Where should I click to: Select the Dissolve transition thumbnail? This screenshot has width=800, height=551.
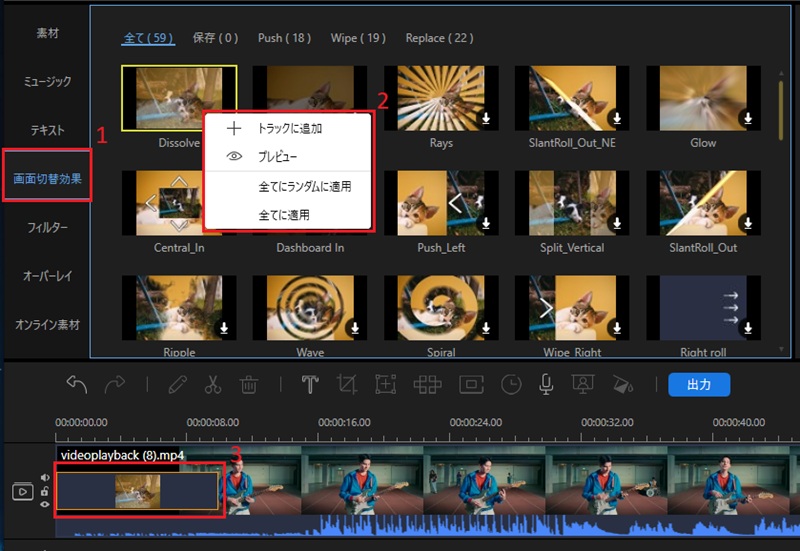pyautogui.click(x=179, y=98)
